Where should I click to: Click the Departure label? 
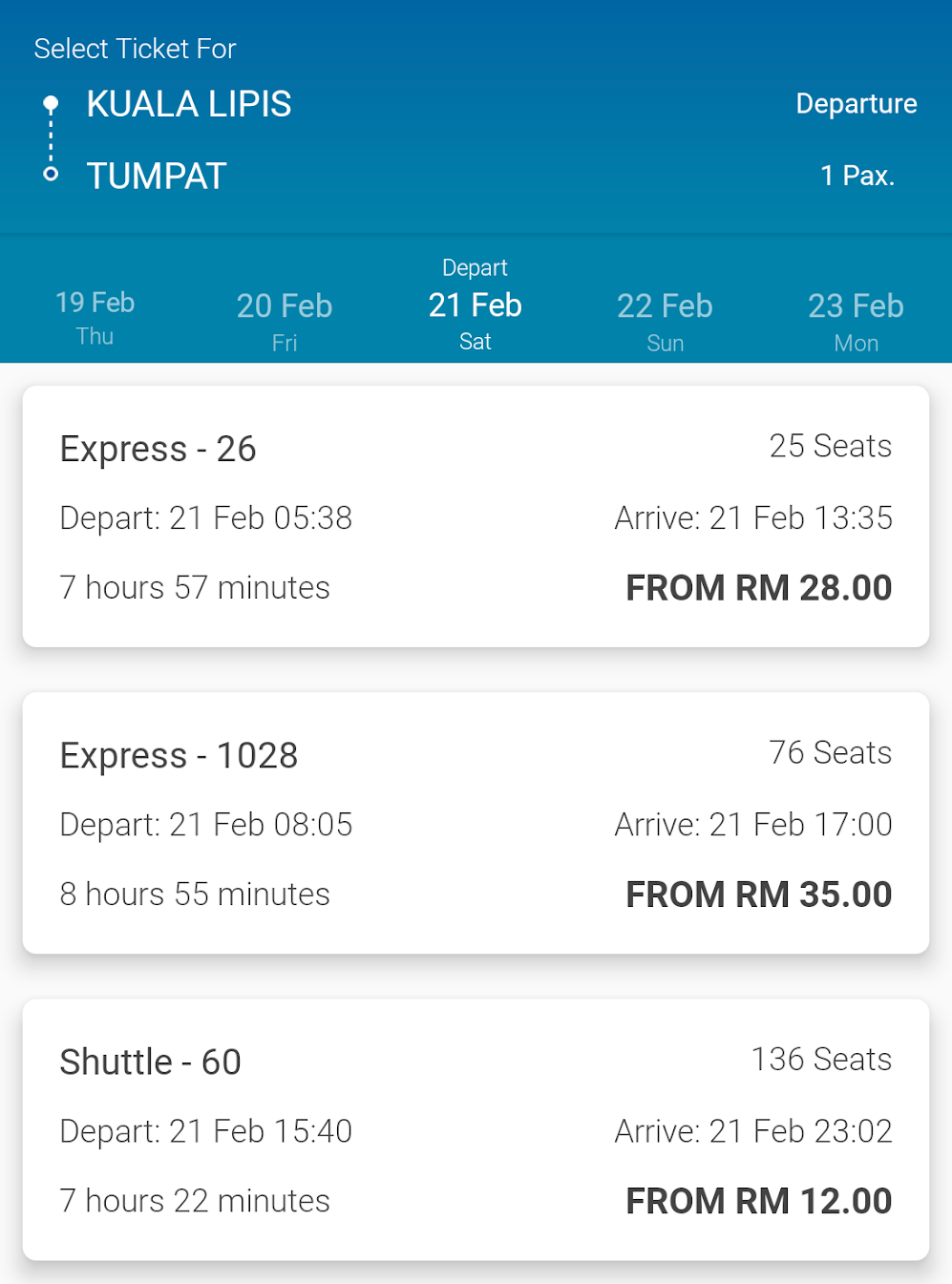click(x=857, y=103)
